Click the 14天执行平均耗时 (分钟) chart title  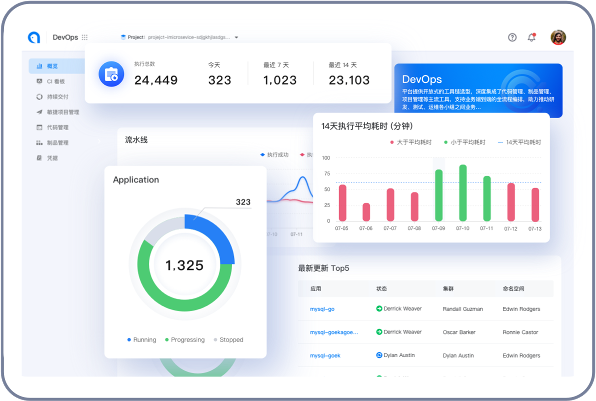tap(367, 126)
